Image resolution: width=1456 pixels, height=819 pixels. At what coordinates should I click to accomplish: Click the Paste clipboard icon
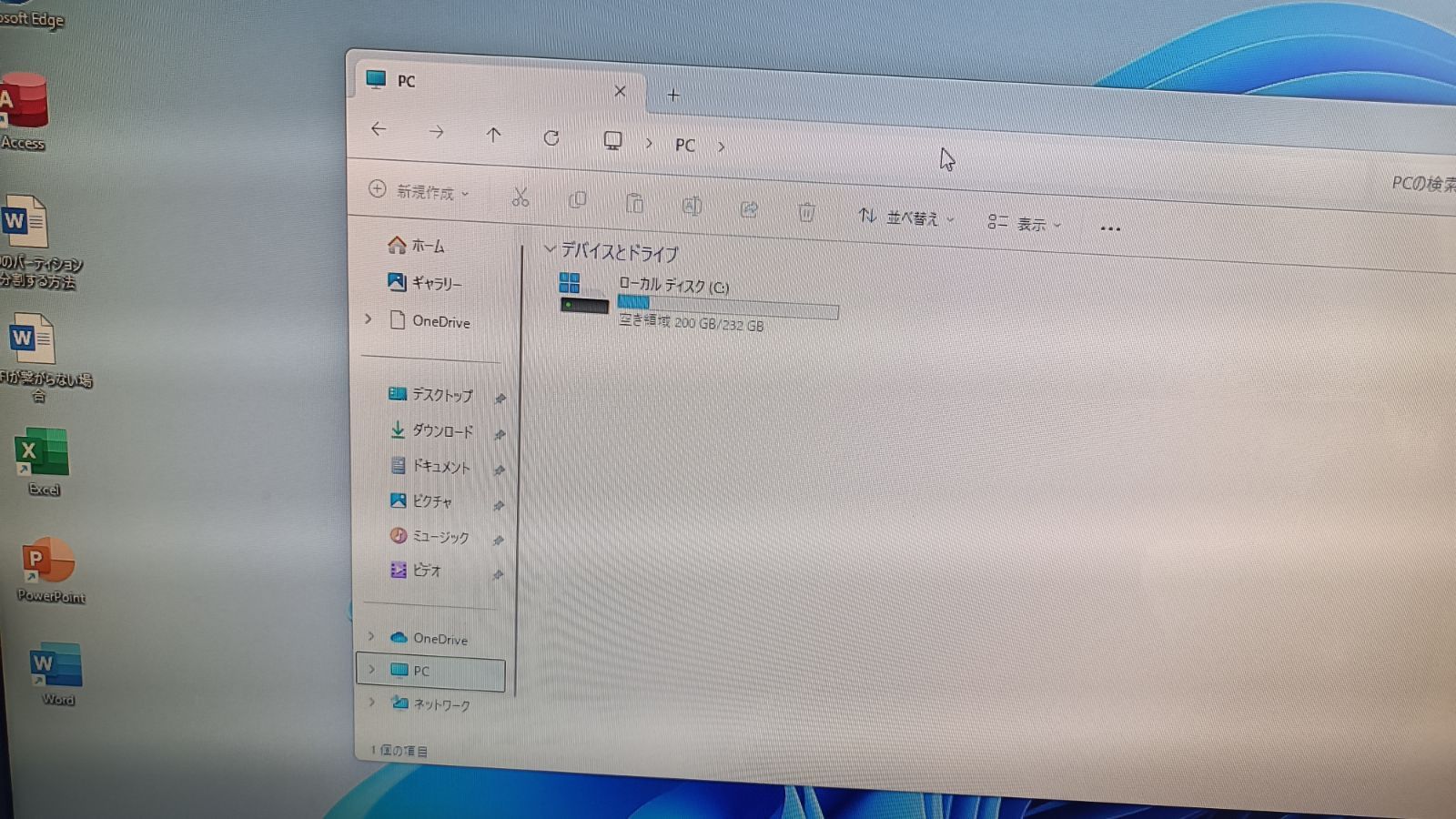coord(634,203)
